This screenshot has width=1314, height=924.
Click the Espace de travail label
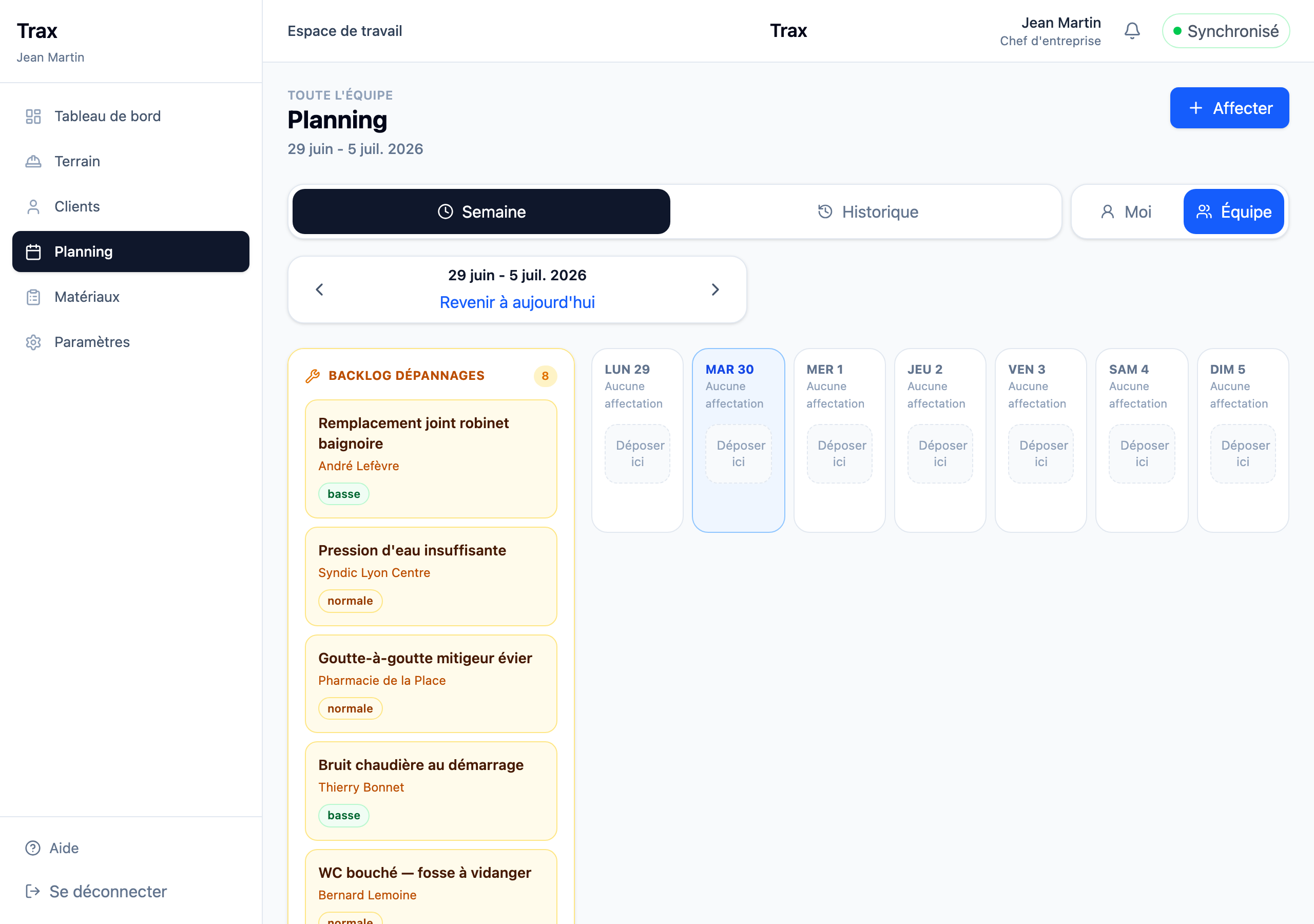click(x=344, y=31)
